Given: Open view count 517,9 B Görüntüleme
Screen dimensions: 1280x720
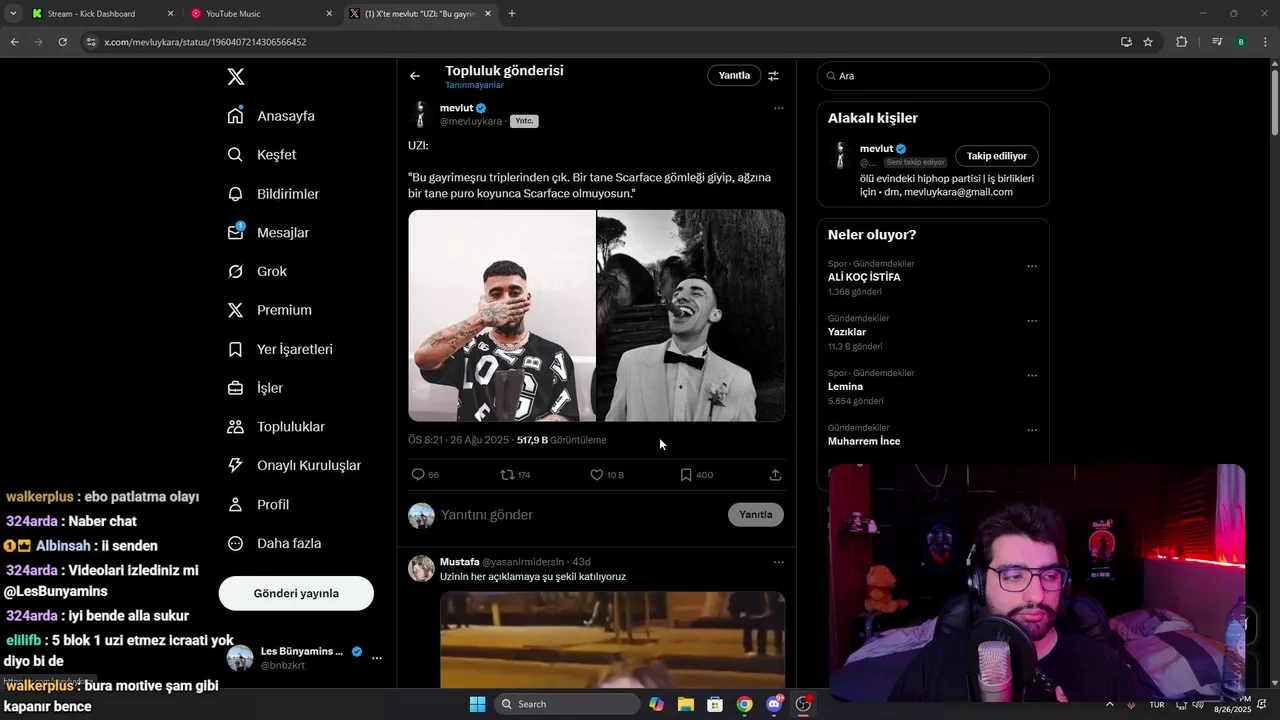Looking at the screenshot, I should pyautogui.click(x=561, y=440).
